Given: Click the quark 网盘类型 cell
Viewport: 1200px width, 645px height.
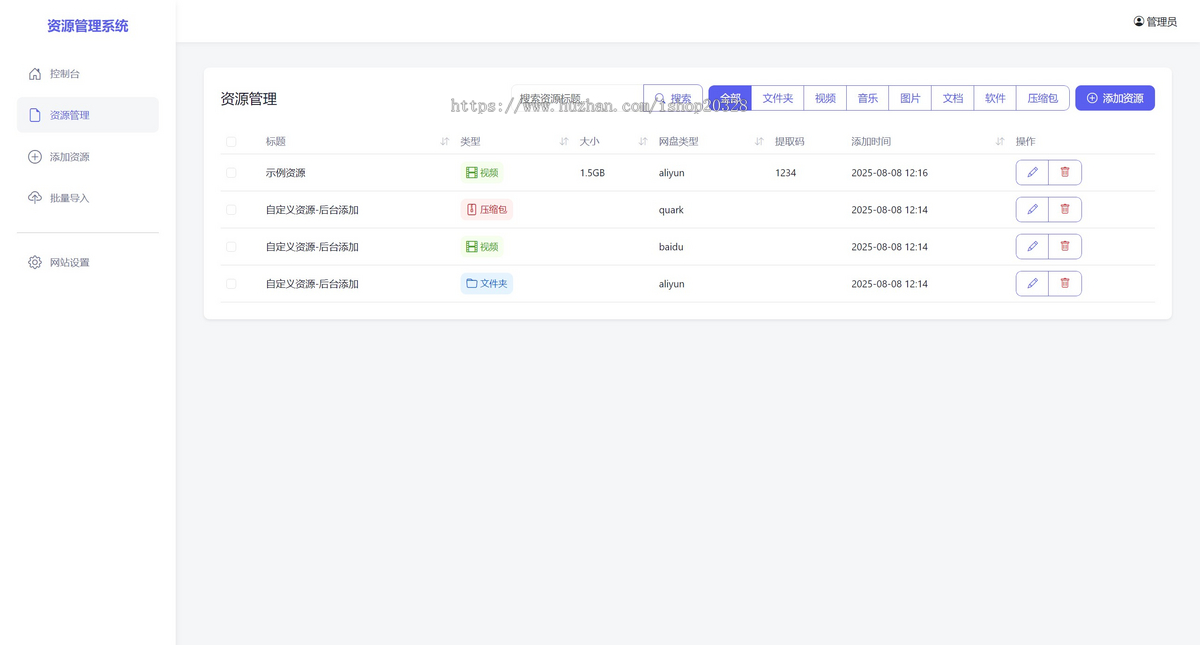Looking at the screenshot, I should pyautogui.click(x=672, y=210).
